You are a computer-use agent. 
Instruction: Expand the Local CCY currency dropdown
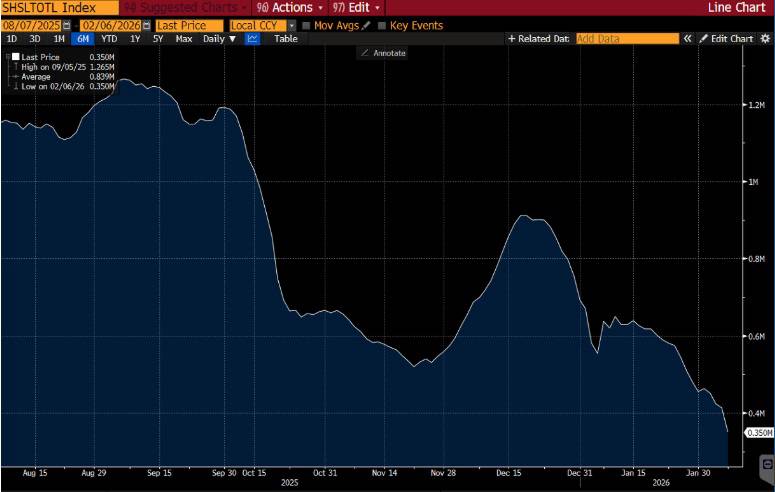tap(292, 26)
